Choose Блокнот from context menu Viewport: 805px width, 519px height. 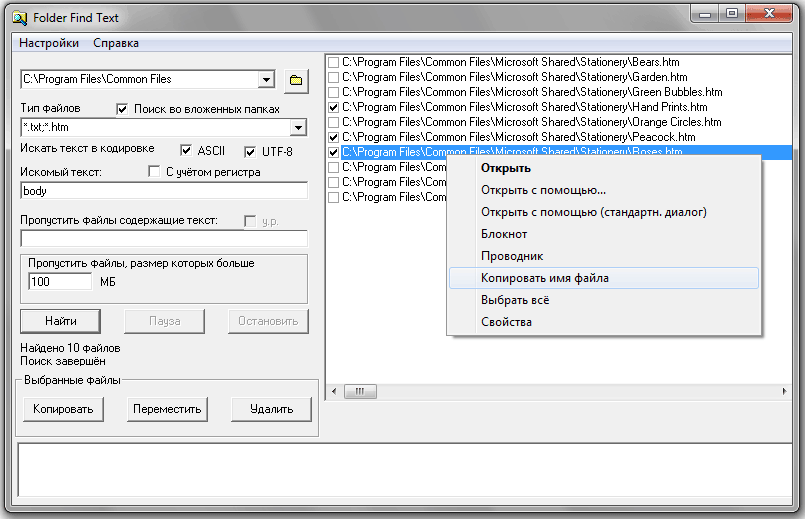pyautogui.click(x=604, y=234)
